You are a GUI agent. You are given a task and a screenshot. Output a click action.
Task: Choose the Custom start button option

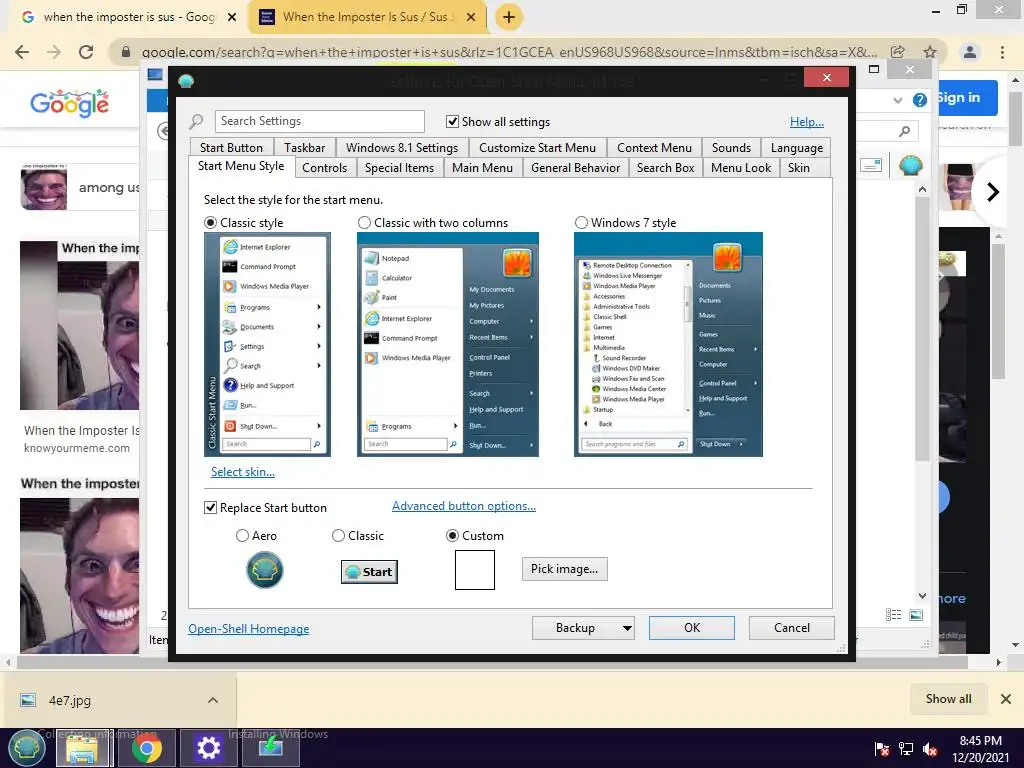[x=452, y=536]
